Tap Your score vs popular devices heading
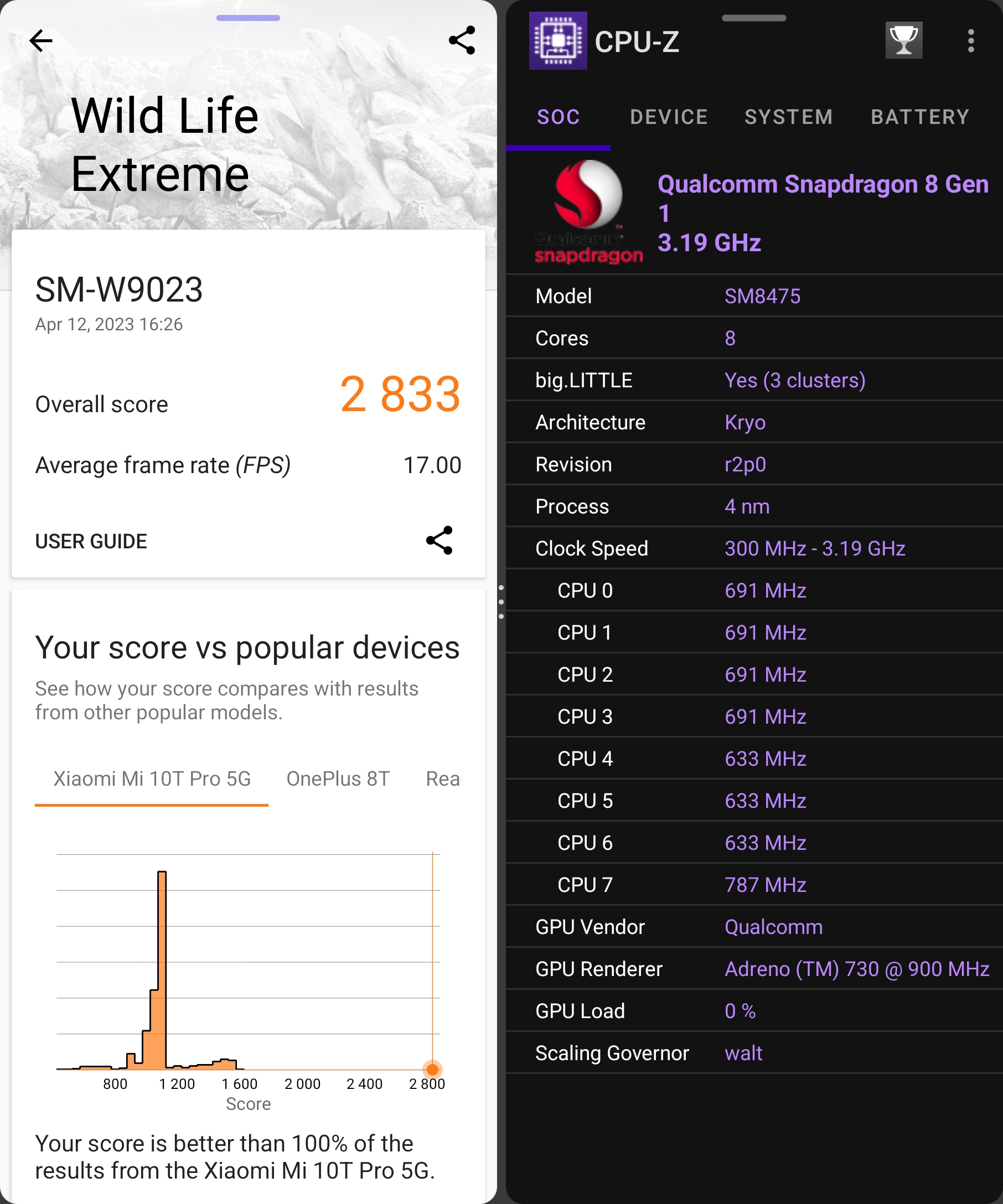This screenshot has width=1003, height=1204. click(247, 647)
